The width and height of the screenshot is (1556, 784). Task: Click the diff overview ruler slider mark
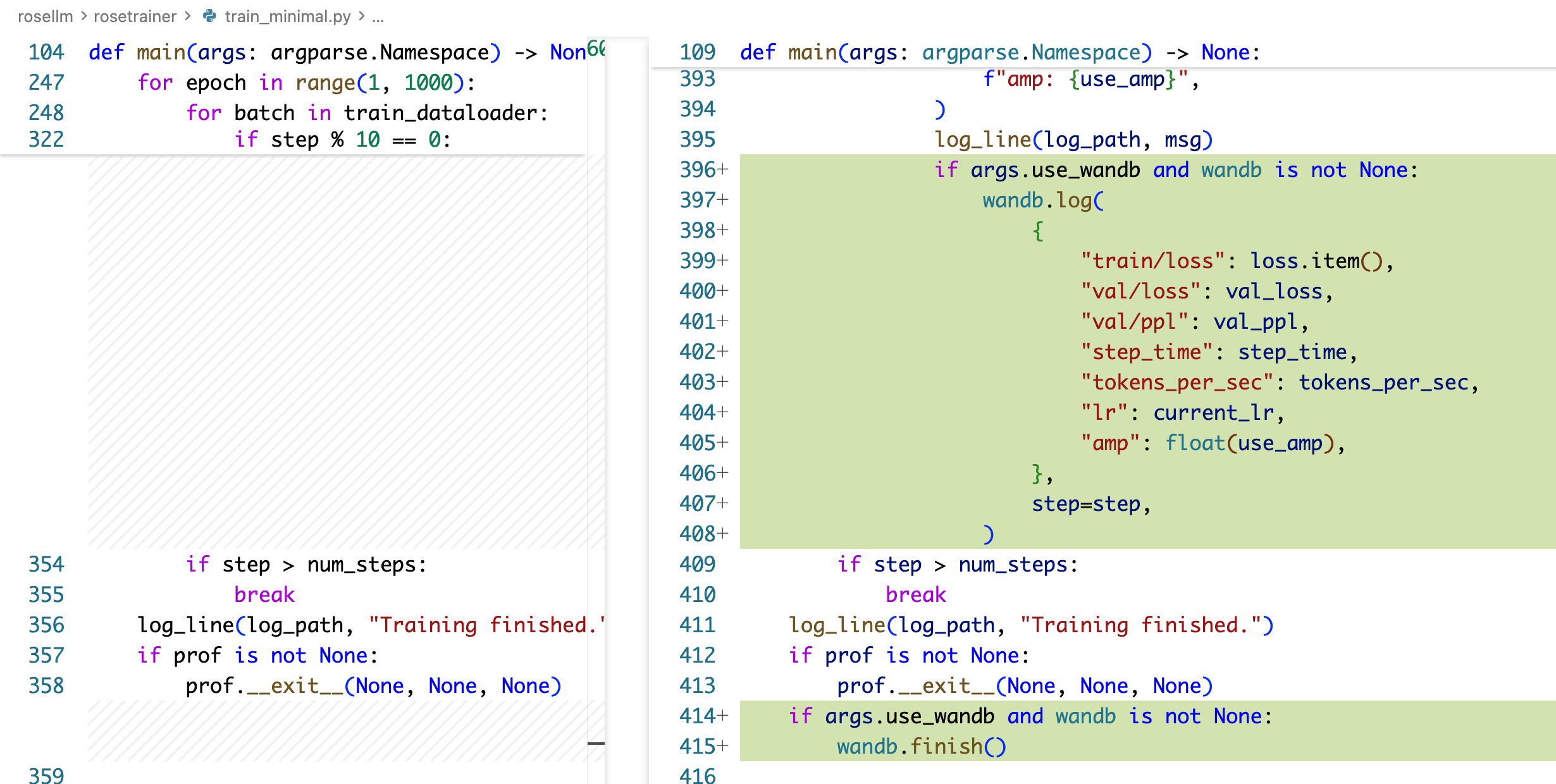[x=596, y=744]
